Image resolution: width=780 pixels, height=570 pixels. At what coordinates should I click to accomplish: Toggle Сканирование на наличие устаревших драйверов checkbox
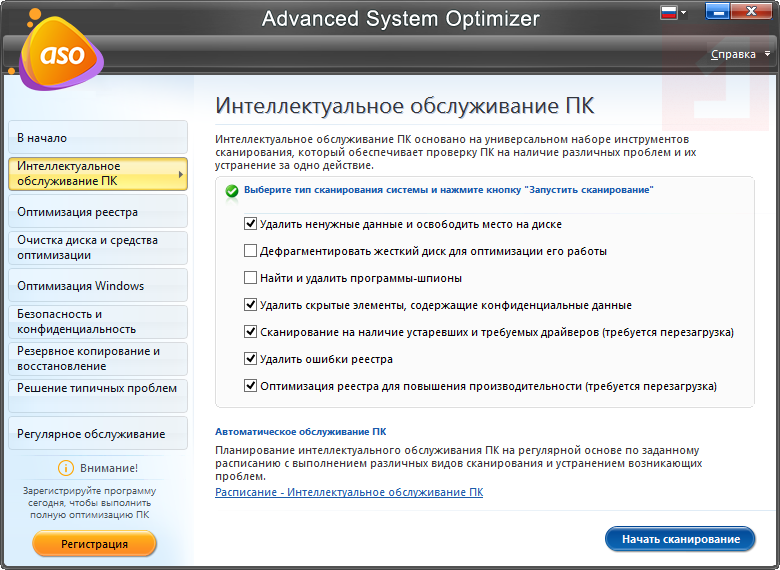250,331
